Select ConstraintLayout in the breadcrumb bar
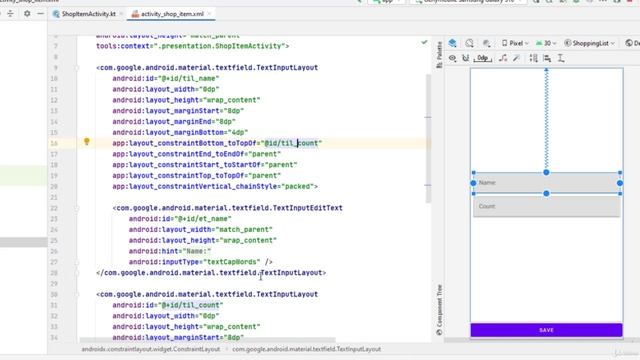This screenshot has width=640, height=360. [151, 349]
